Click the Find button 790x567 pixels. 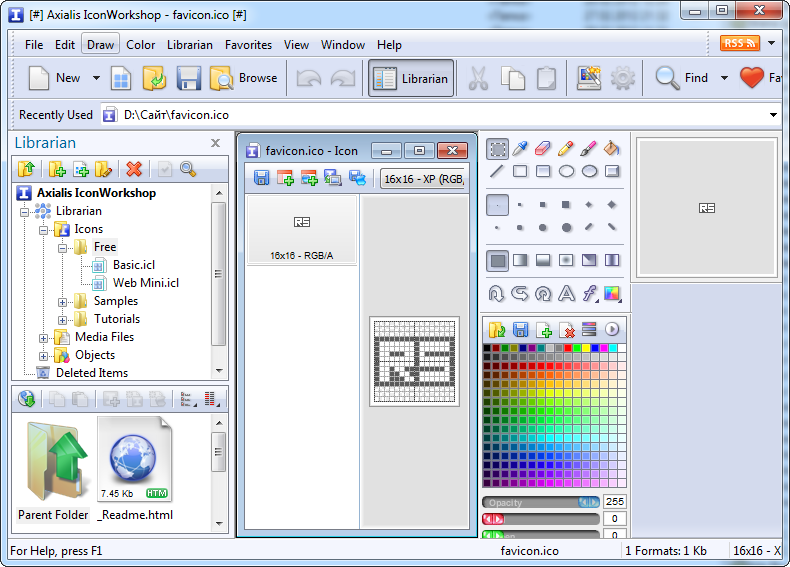[x=682, y=78]
